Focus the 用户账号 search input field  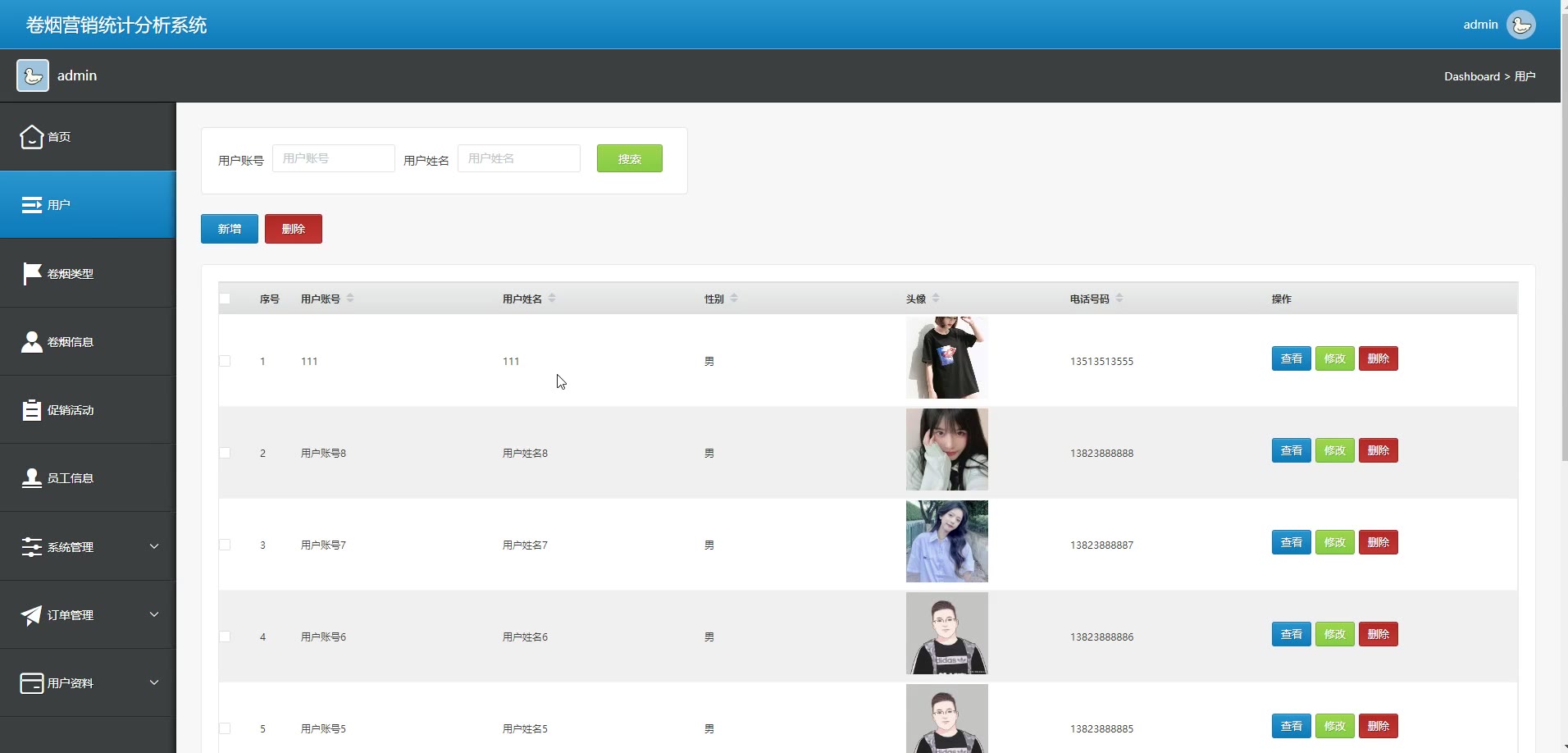(334, 158)
